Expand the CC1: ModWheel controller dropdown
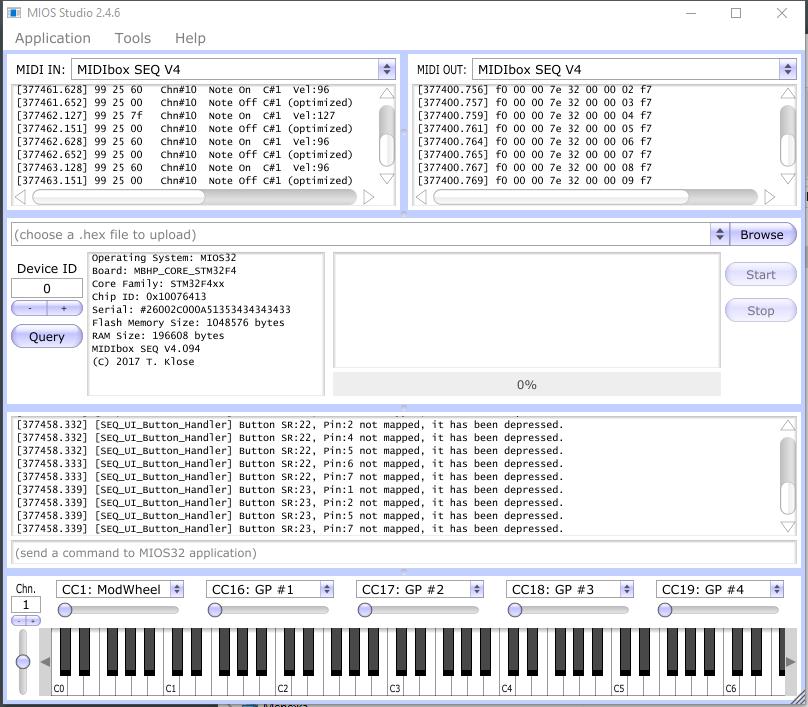 (x=176, y=589)
